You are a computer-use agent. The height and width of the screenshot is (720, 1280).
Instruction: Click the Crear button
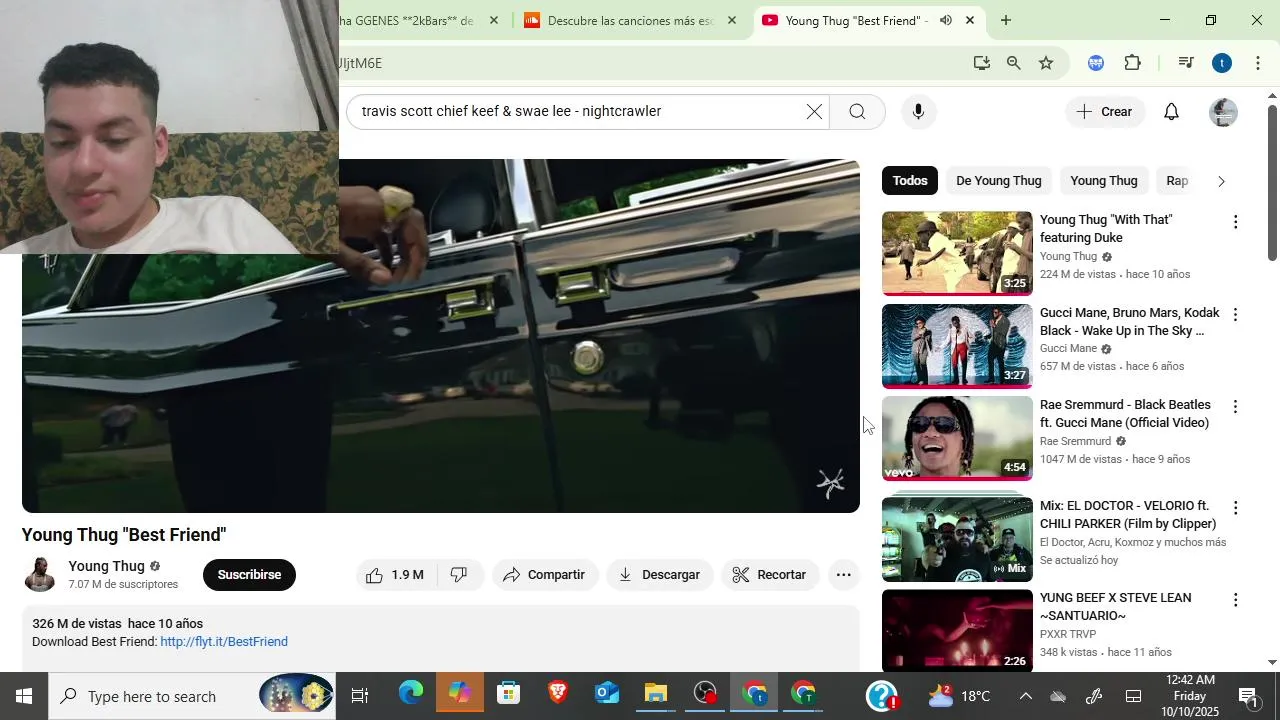tap(1105, 112)
